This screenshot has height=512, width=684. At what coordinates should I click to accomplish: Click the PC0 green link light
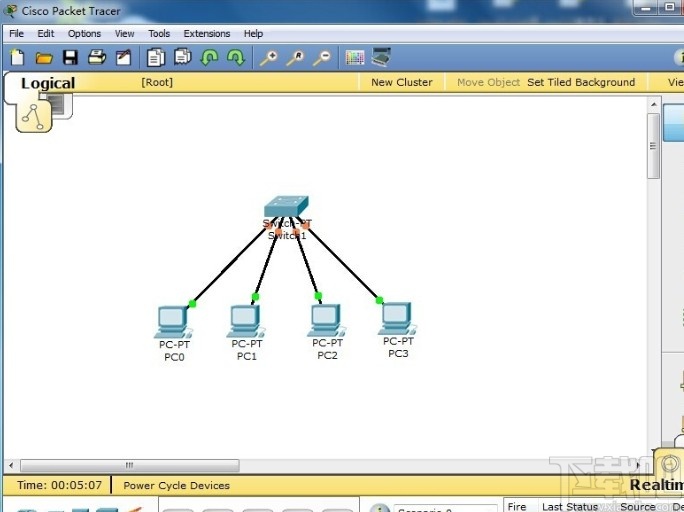click(192, 303)
